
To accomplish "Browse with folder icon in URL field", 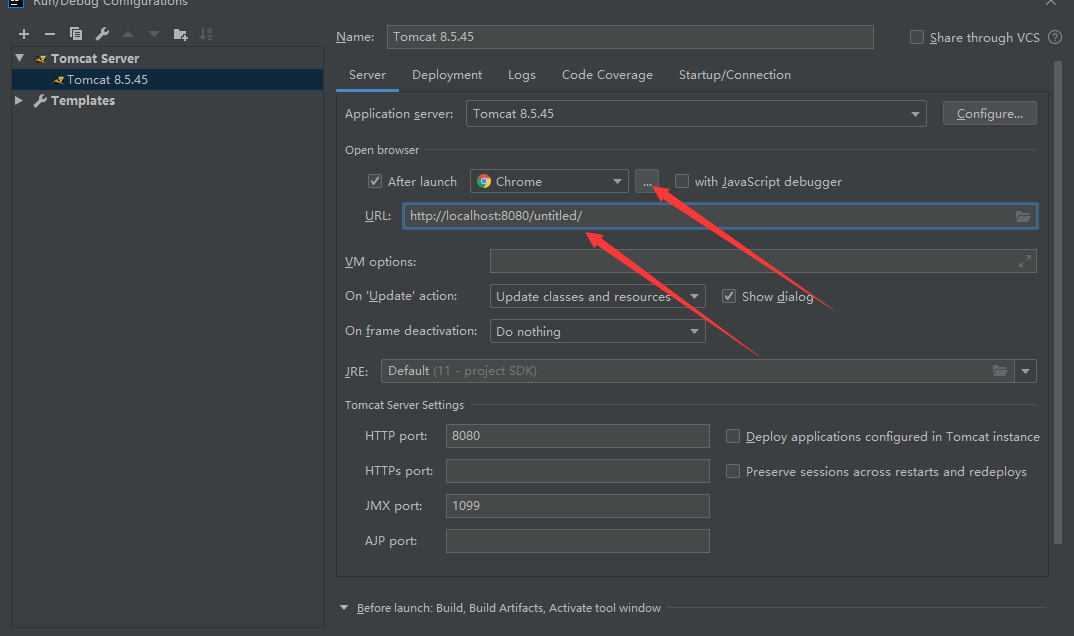I will pos(1023,216).
